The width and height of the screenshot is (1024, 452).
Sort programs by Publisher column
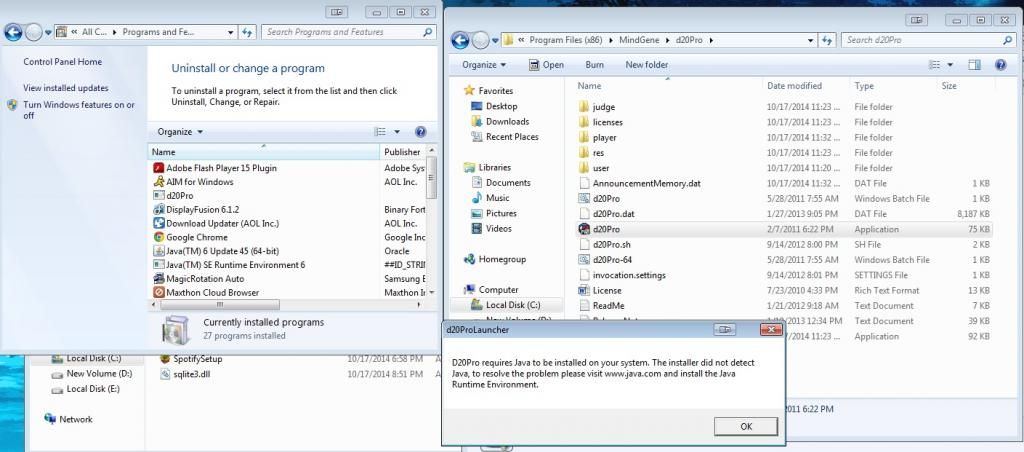402,152
